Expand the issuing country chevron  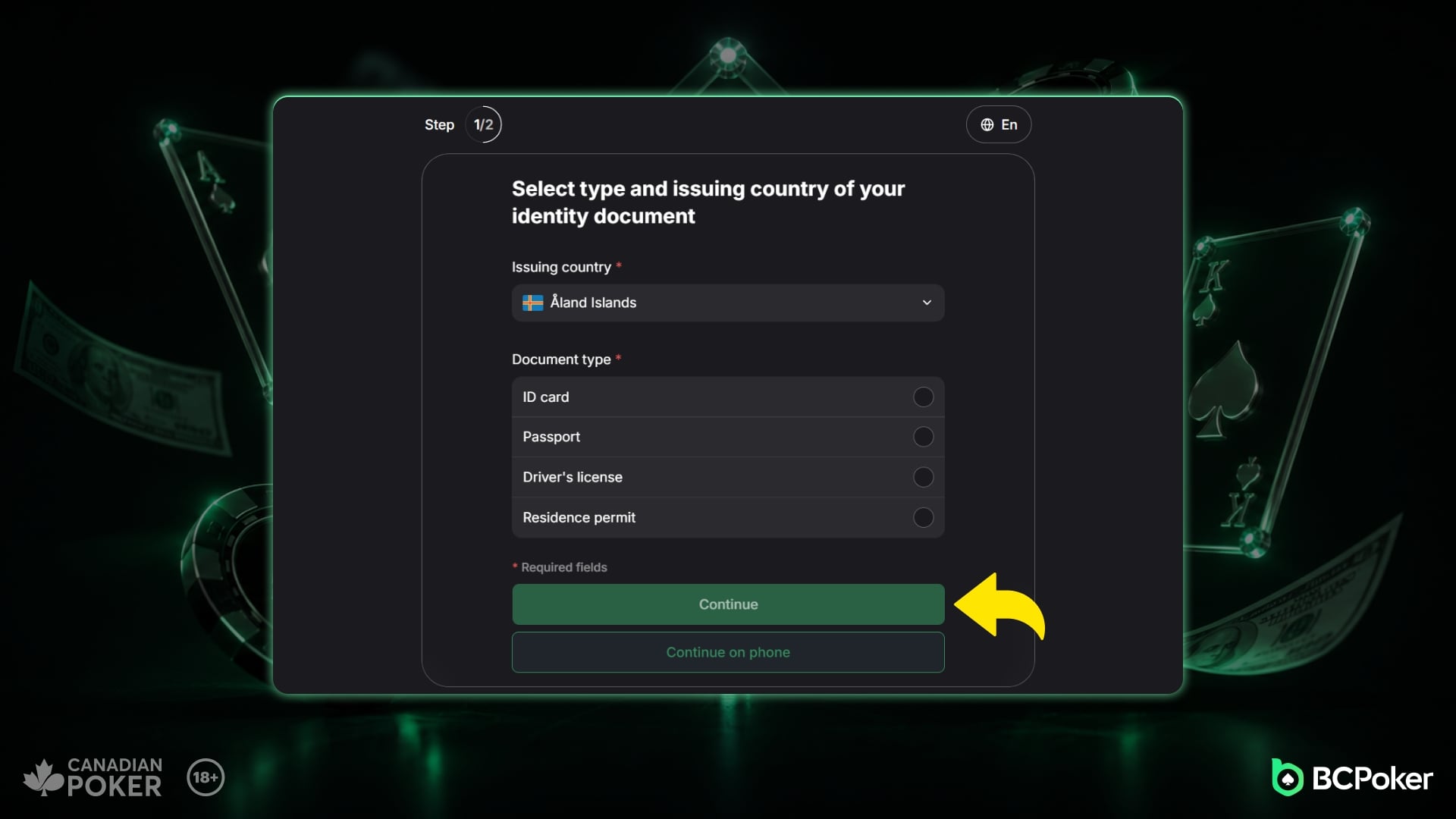tap(927, 303)
